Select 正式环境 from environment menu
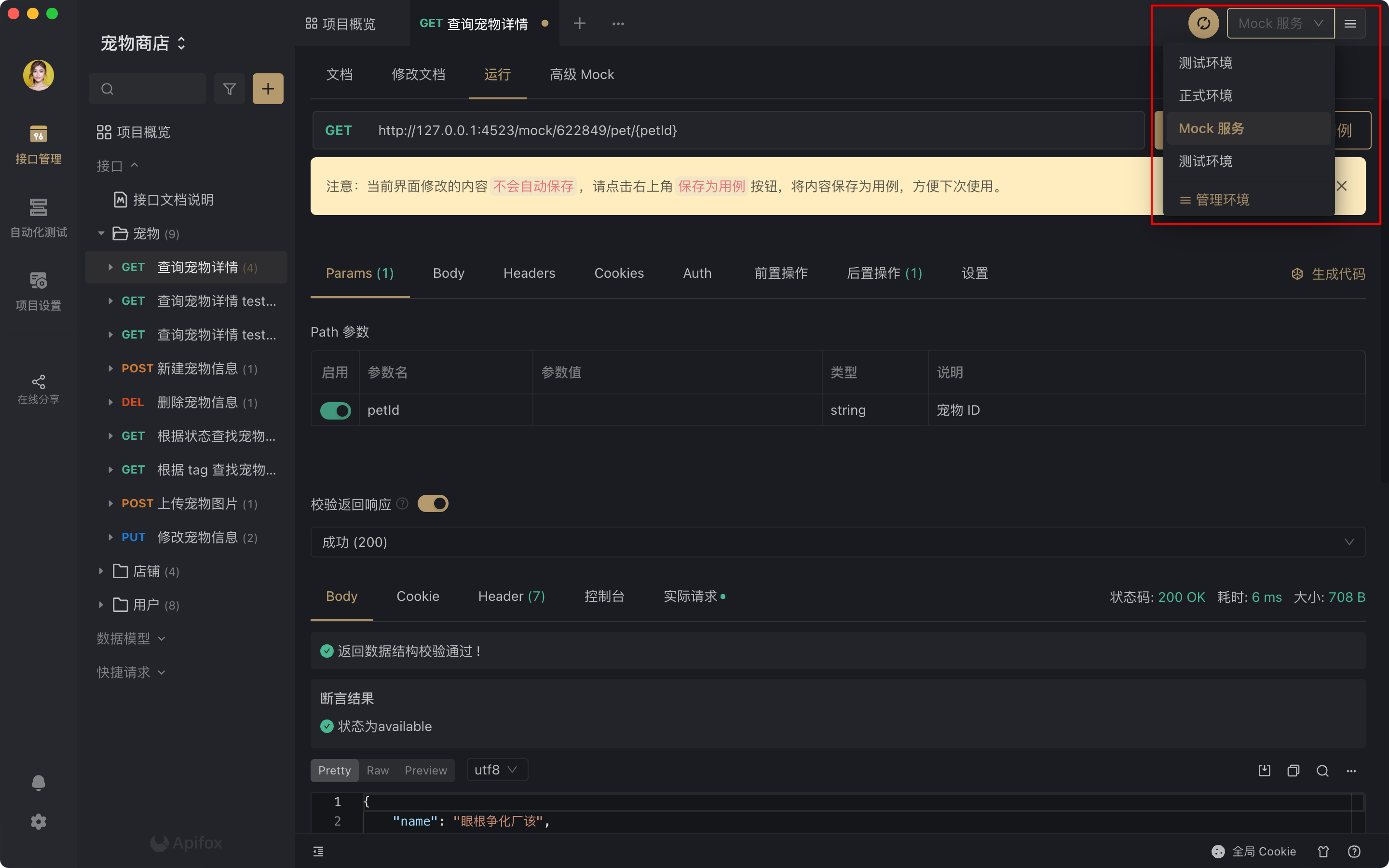 pyautogui.click(x=1205, y=95)
